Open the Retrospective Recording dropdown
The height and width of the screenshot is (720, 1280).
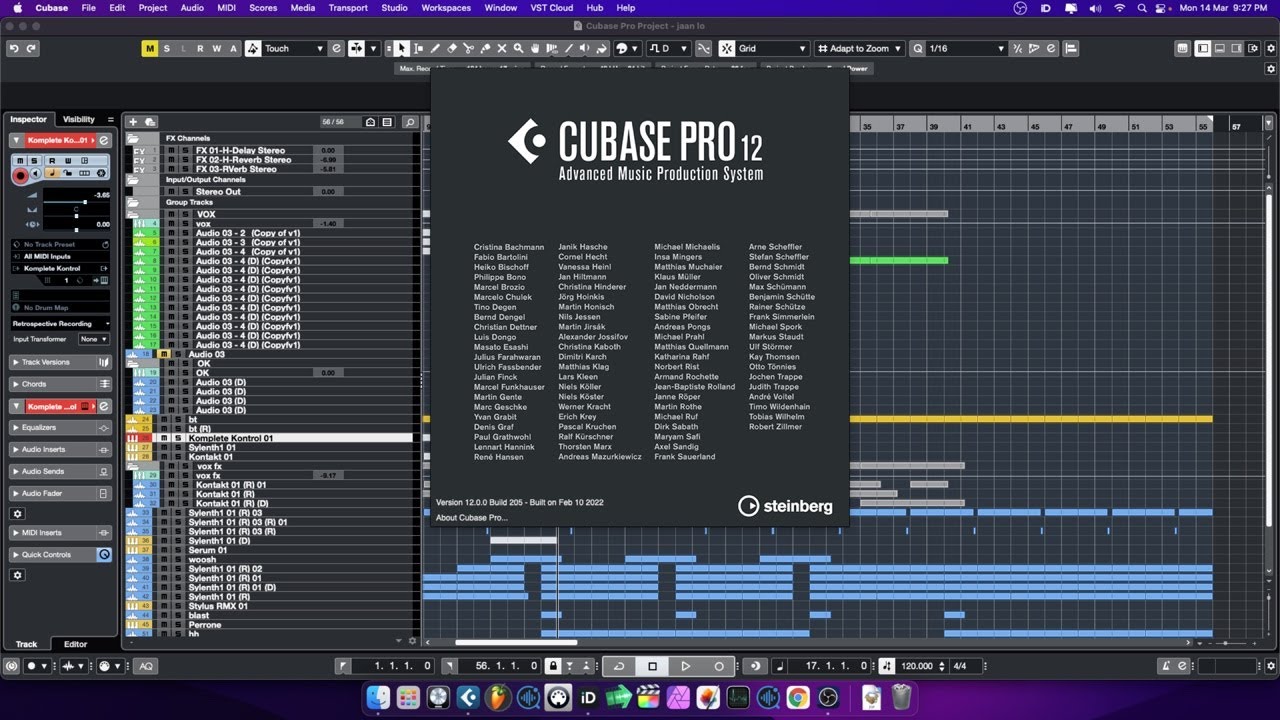coord(61,323)
